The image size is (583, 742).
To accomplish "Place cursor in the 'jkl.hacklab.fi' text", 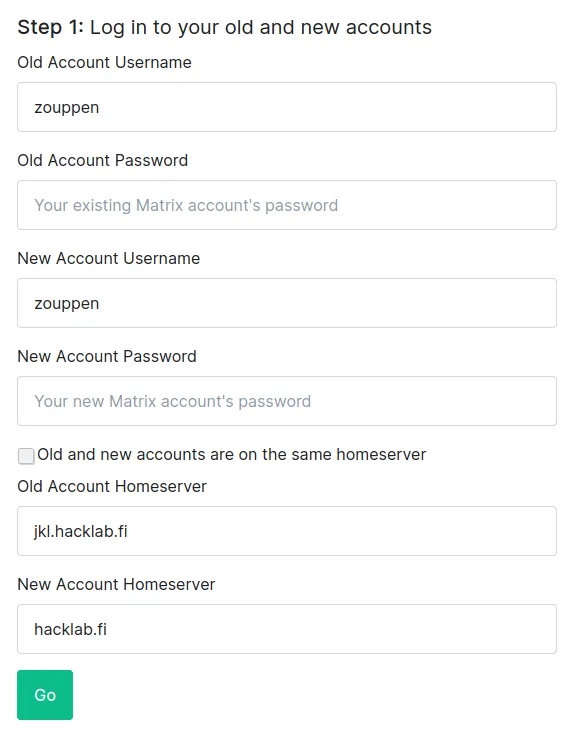I will pos(81,531).
